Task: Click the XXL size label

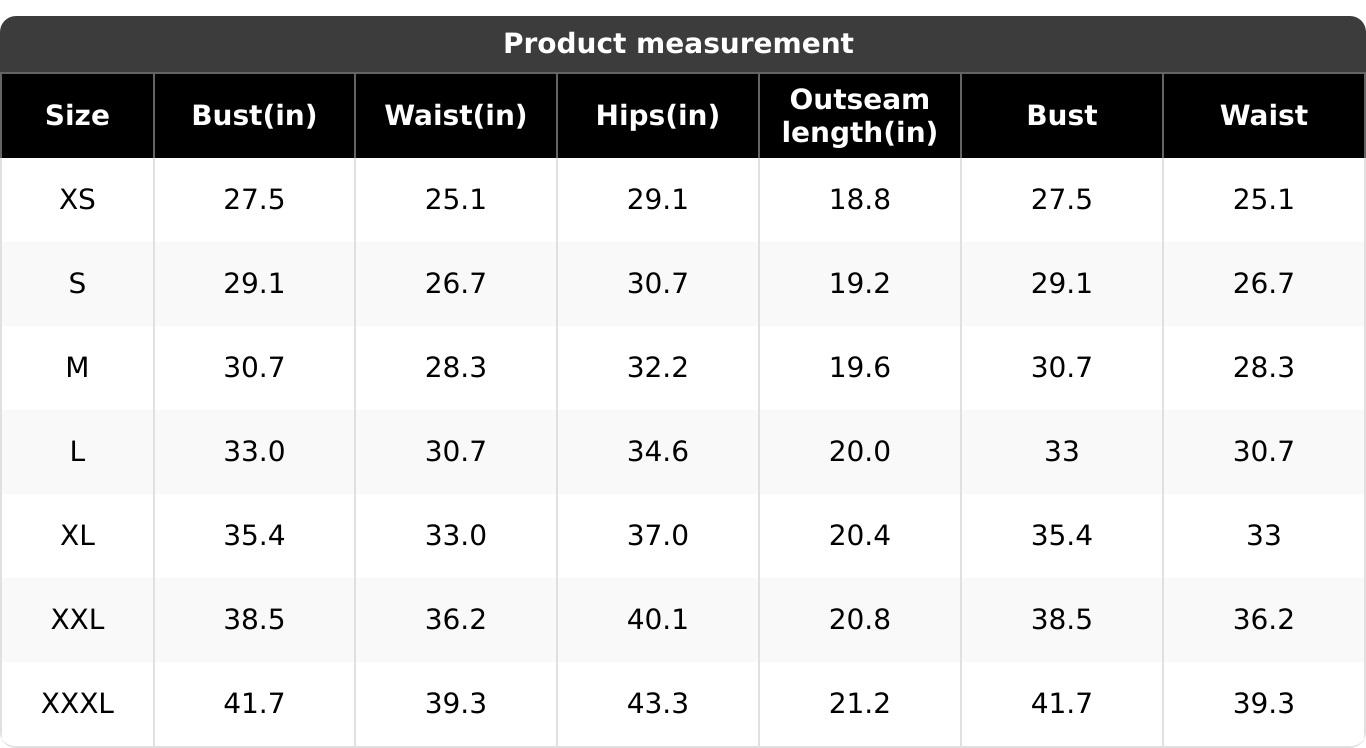Action: coord(77,620)
